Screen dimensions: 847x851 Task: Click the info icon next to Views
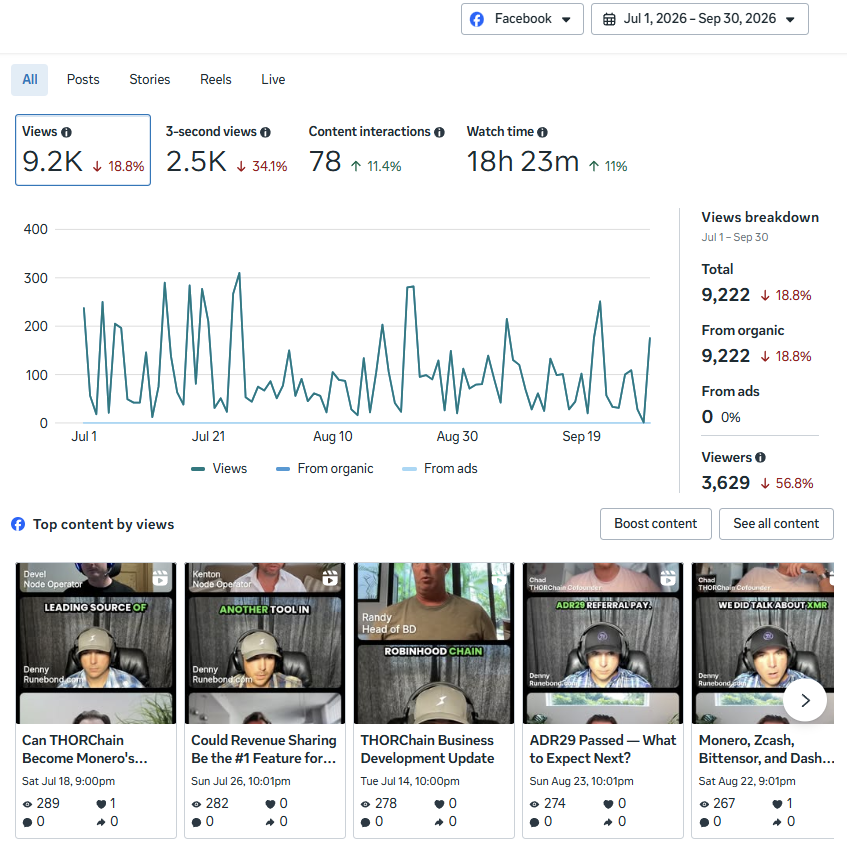[x=66, y=132]
